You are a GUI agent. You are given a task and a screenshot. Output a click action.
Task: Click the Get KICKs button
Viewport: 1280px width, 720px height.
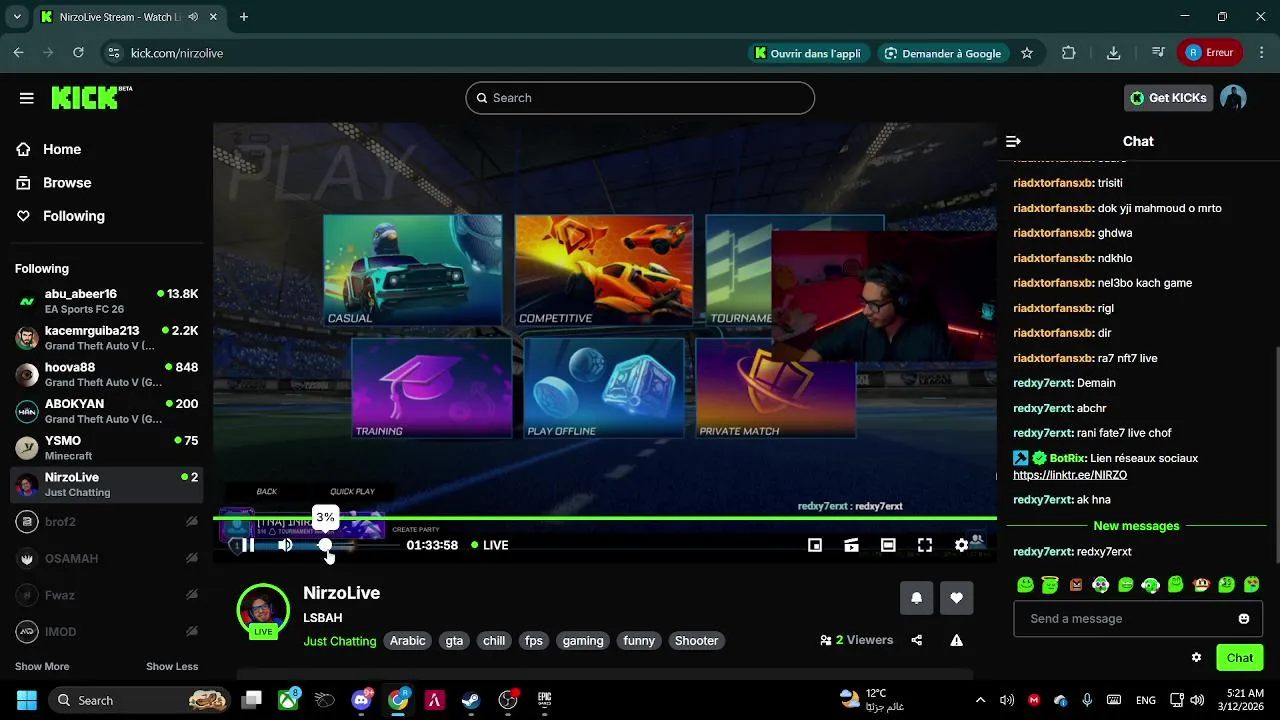point(1168,97)
